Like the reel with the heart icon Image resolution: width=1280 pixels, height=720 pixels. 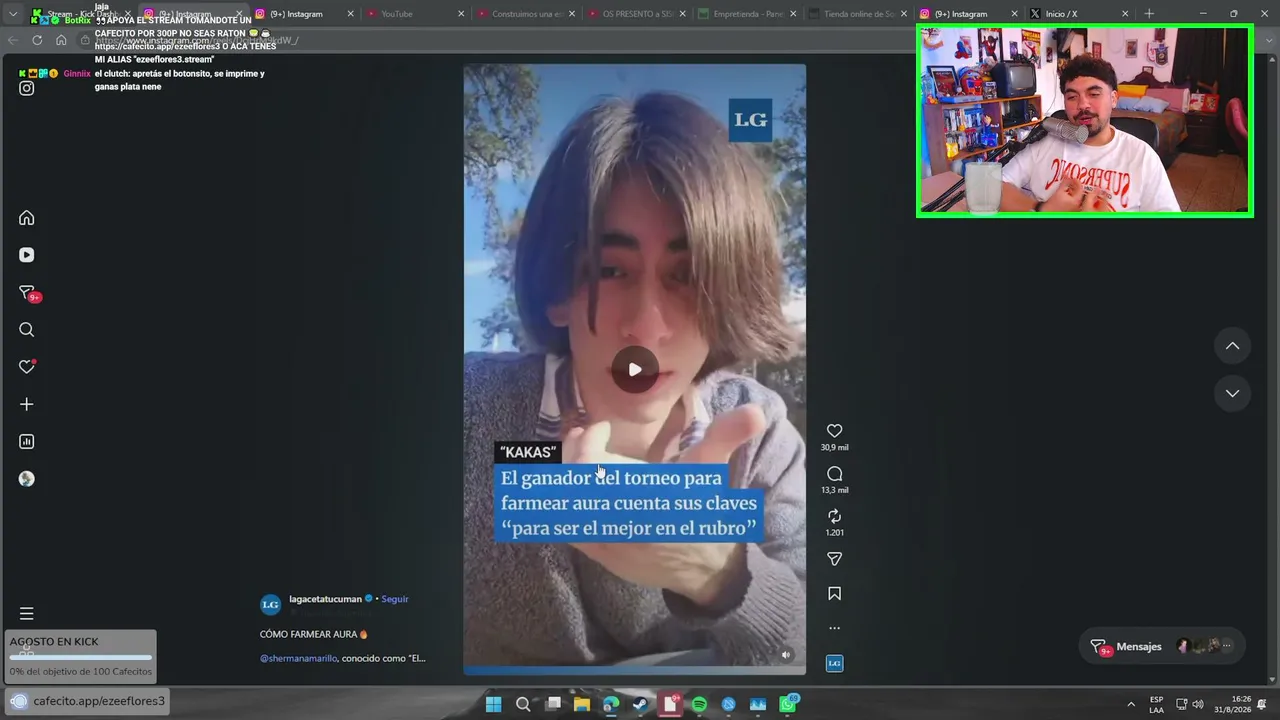[x=834, y=431]
